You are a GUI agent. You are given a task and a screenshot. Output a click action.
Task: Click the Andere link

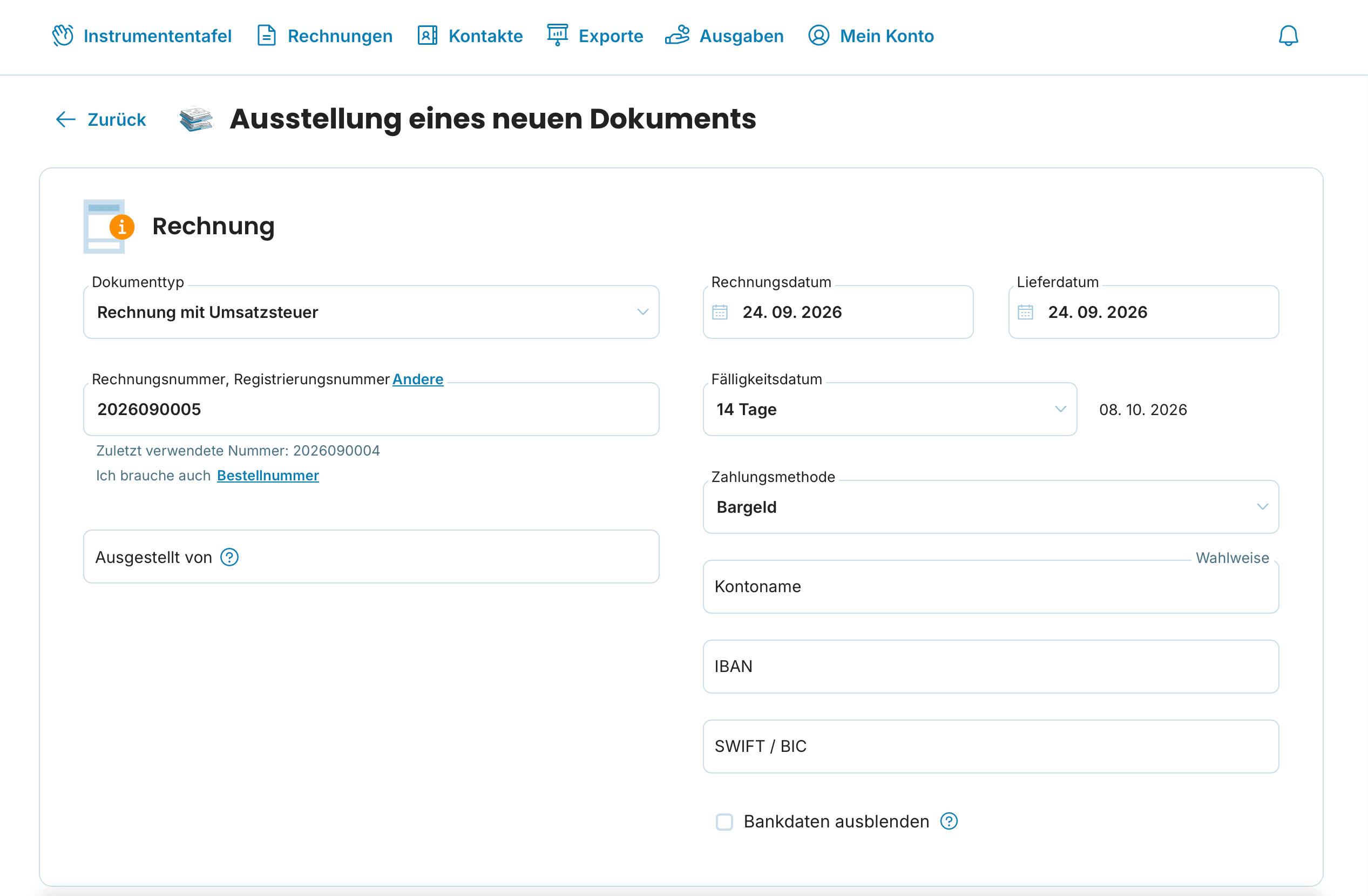tap(418, 379)
